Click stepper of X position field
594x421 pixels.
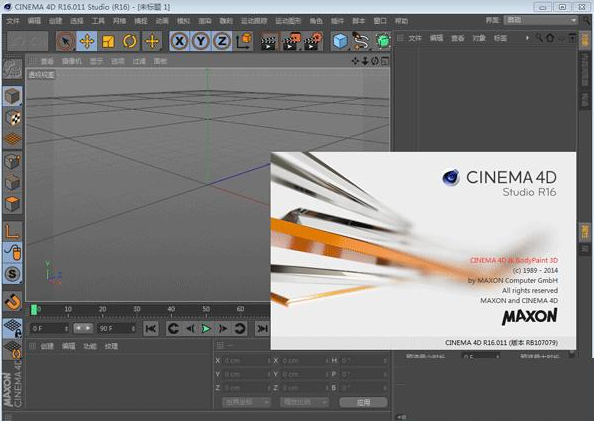coord(269,361)
